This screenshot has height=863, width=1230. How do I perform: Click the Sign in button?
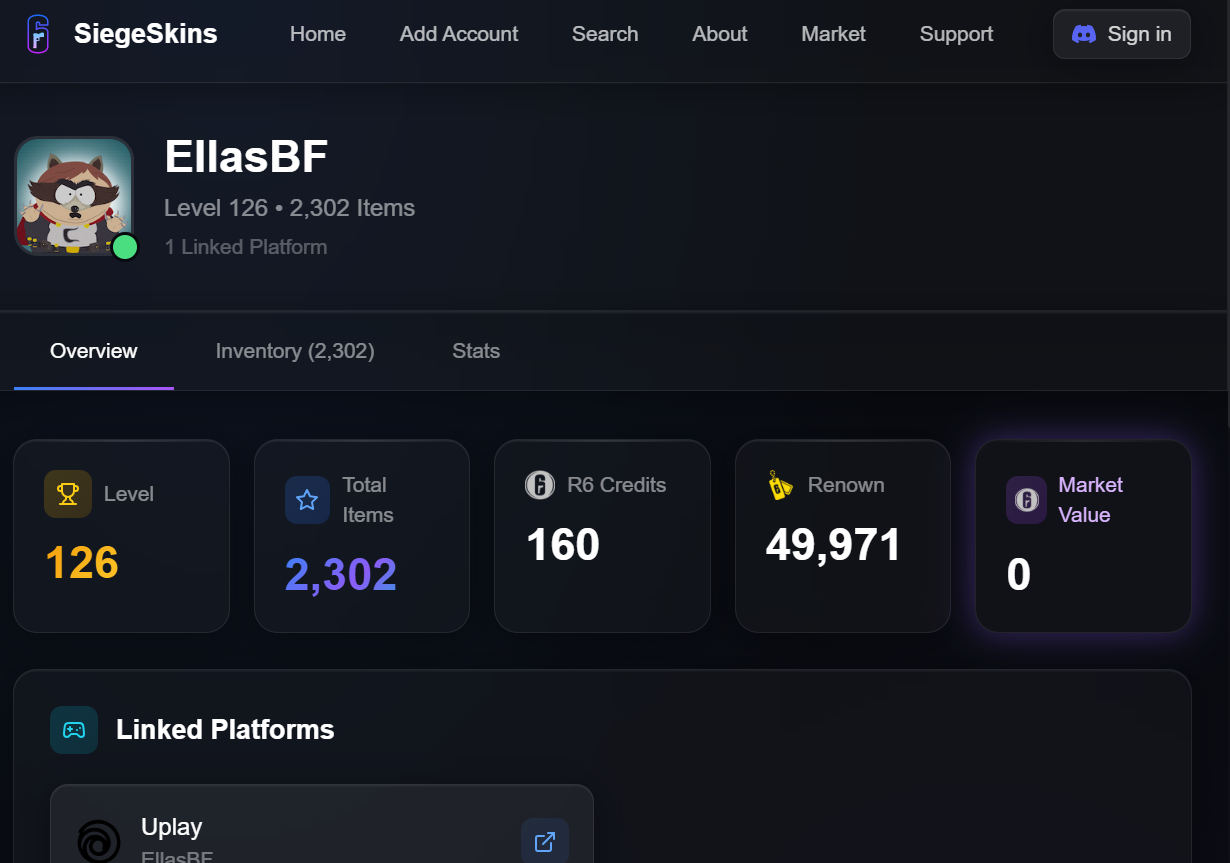tap(1122, 34)
